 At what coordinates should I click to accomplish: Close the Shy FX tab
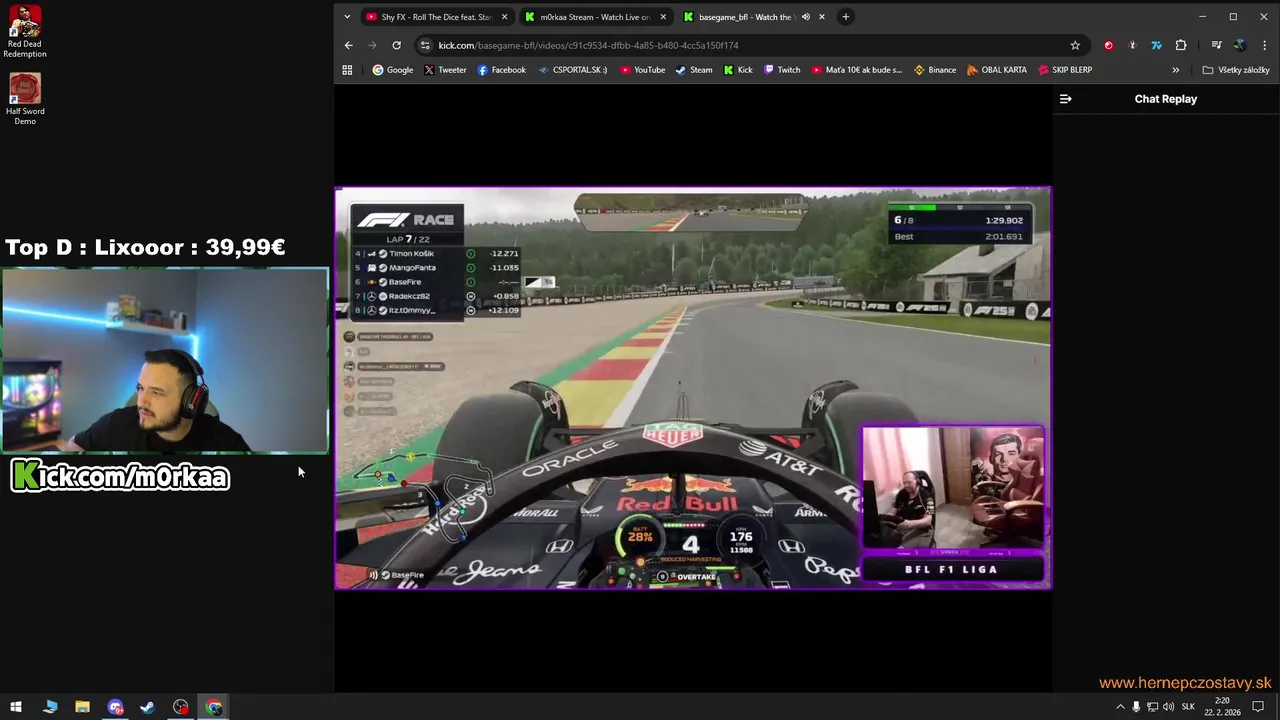(504, 17)
